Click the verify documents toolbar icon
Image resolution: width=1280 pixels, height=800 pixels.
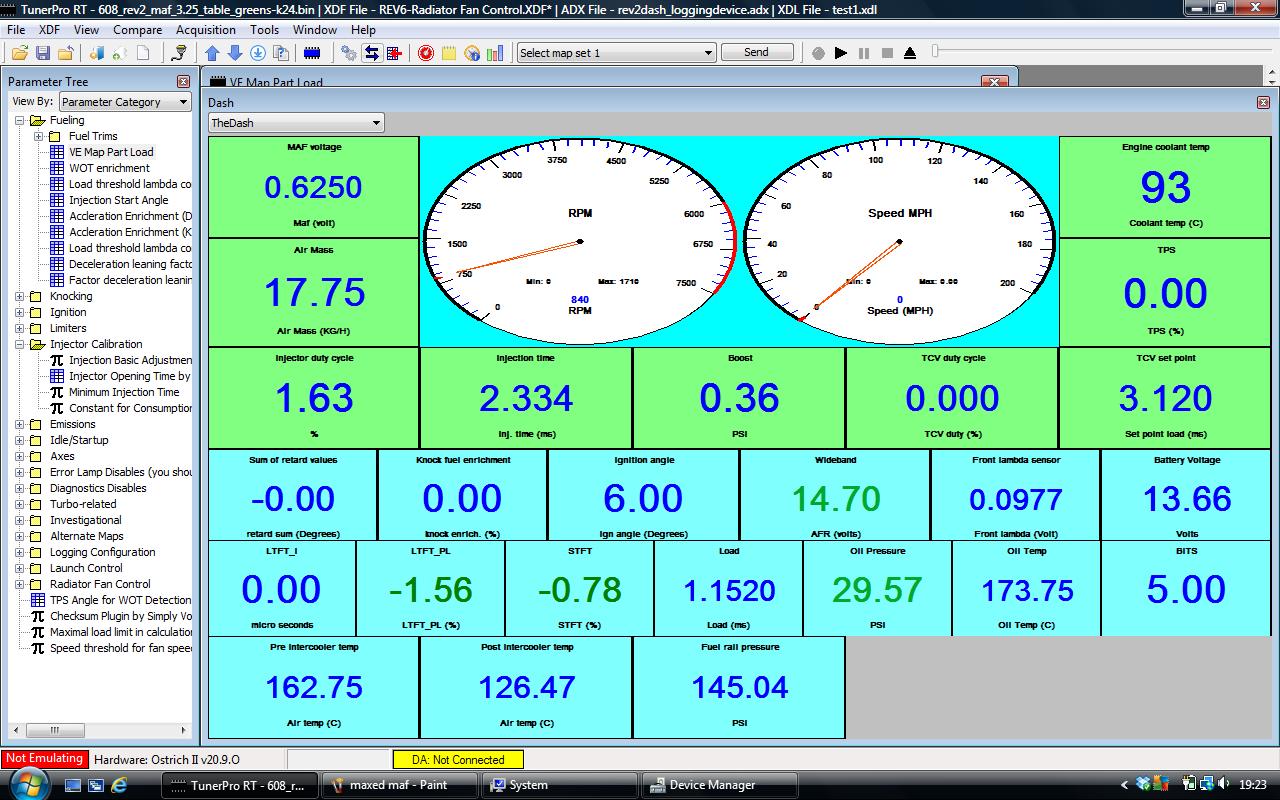[279, 53]
